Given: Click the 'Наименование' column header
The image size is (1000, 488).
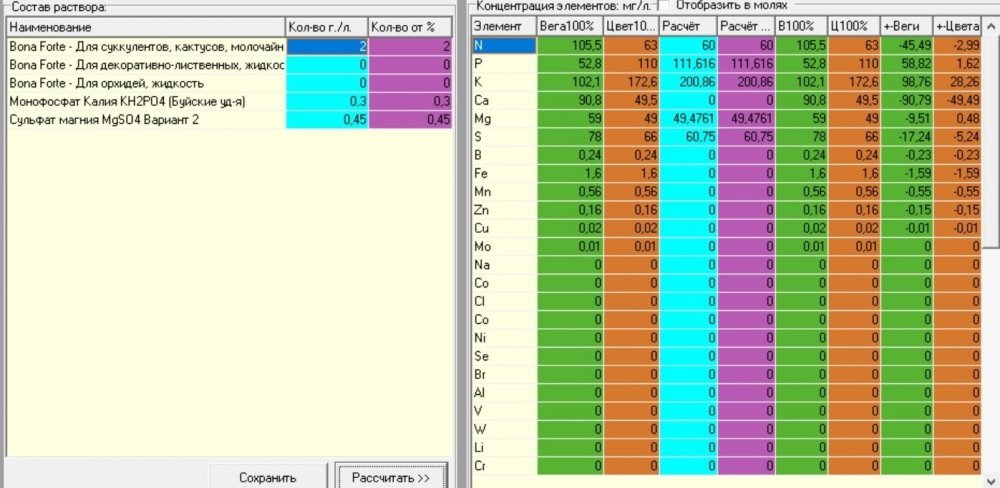Looking at the screenshot, I should click(145, 27).
